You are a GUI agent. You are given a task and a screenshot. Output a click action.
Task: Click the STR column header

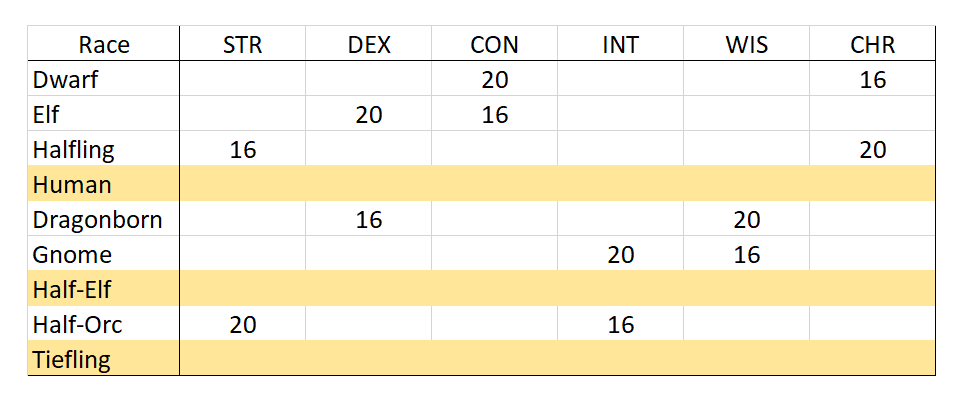pos(242,44)
